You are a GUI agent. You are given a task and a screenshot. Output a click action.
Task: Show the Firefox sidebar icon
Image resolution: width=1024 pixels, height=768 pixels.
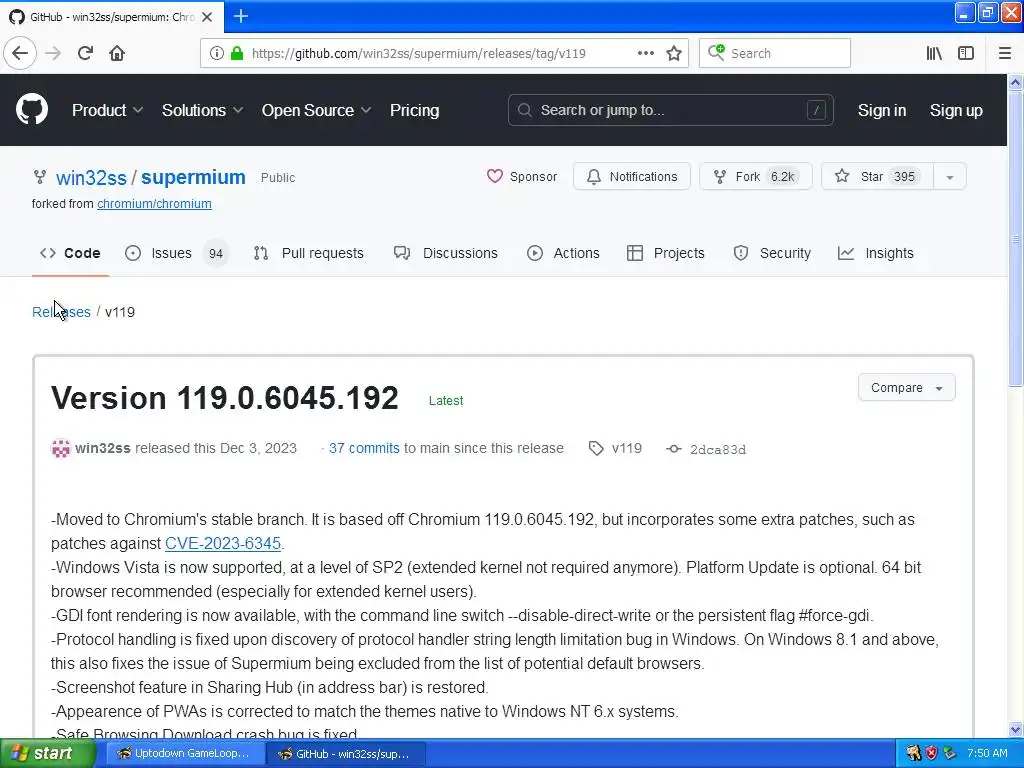(966, 53)
